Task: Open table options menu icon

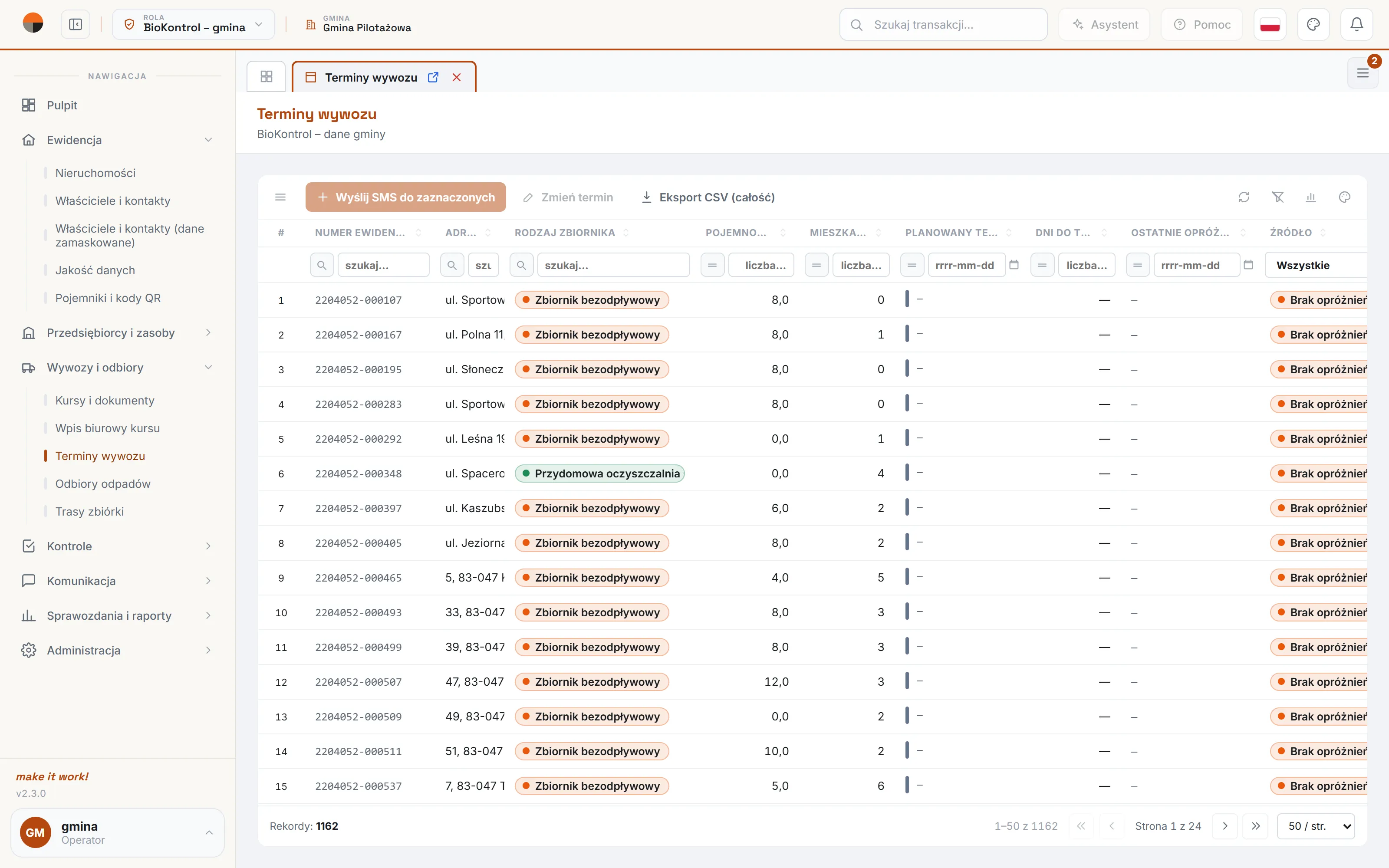Action: 281,197
